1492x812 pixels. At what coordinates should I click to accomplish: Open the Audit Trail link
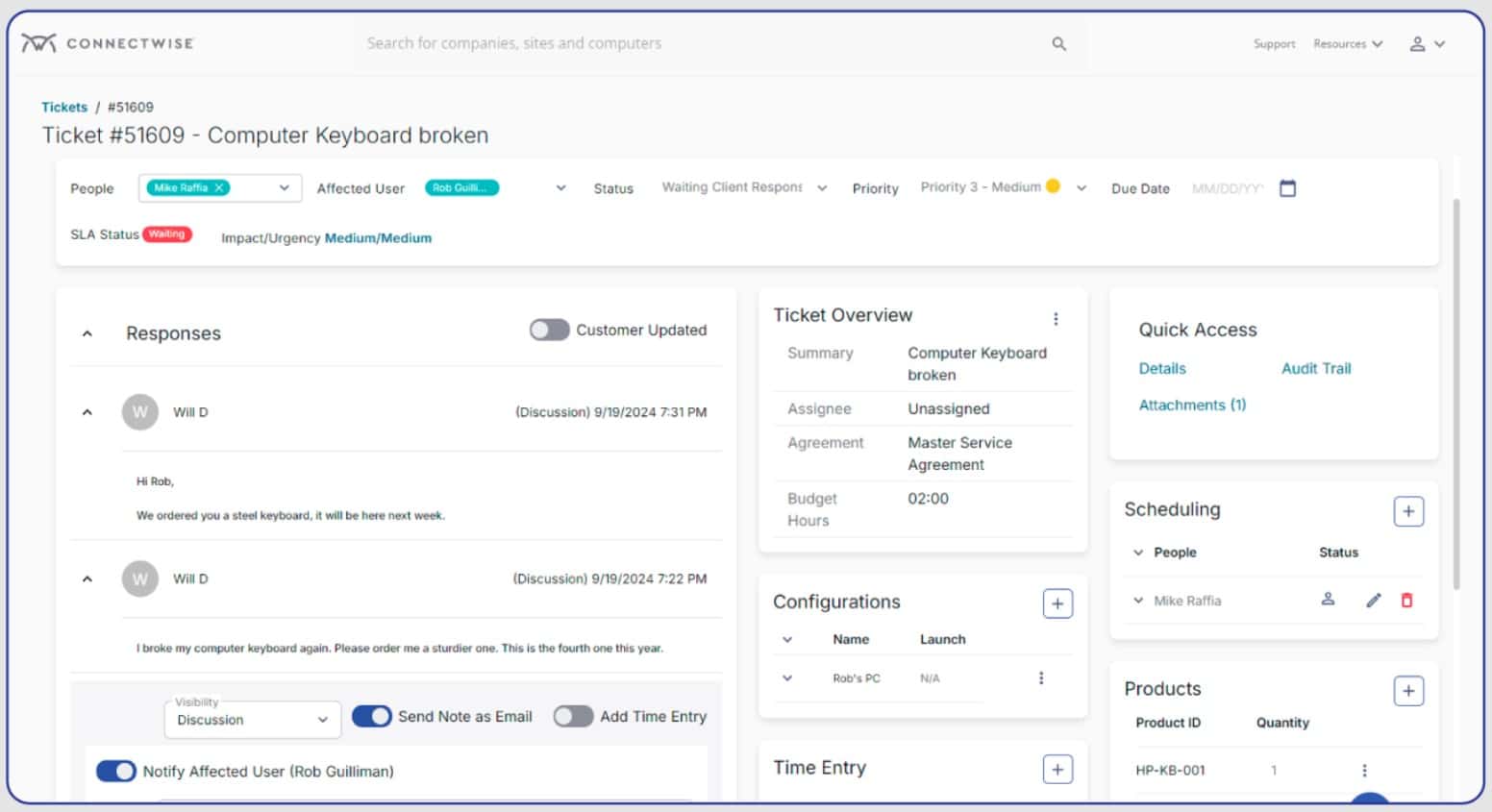[1316, 368]
